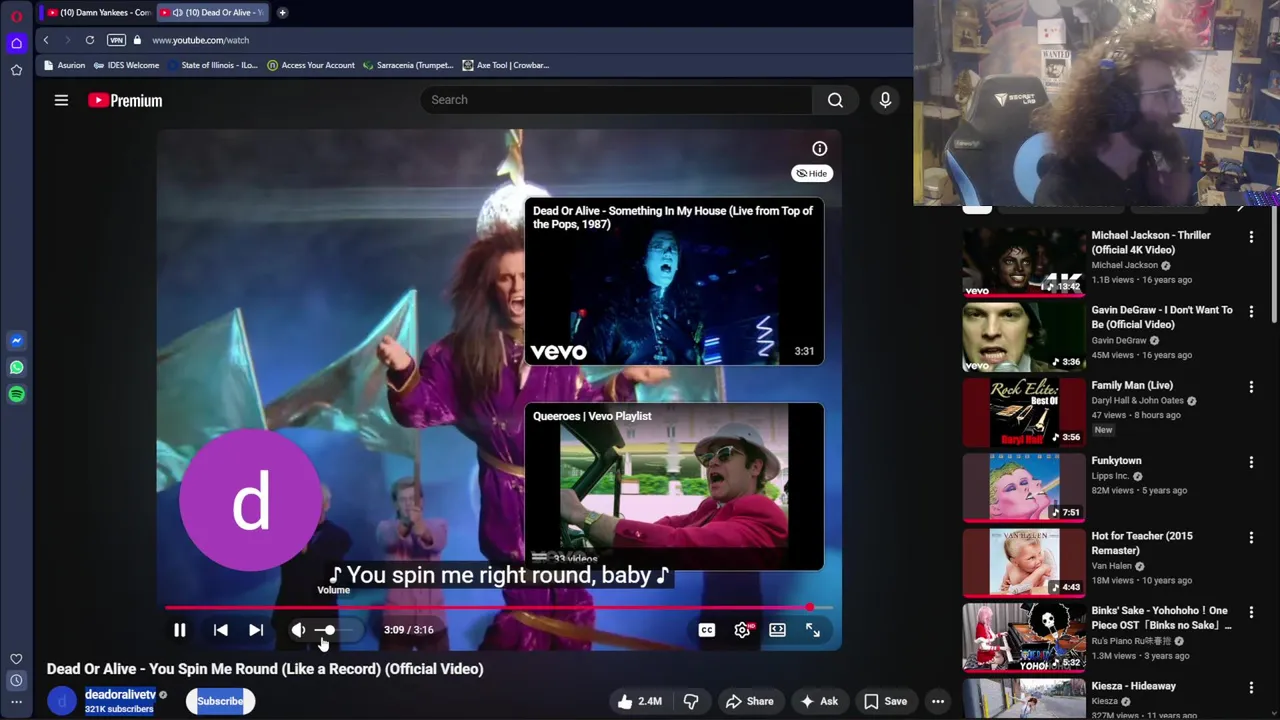Viewport: 1280px width, 720px height.
Task: Subscribe to deadoralivetv
Action: click(x=220, y=701)
